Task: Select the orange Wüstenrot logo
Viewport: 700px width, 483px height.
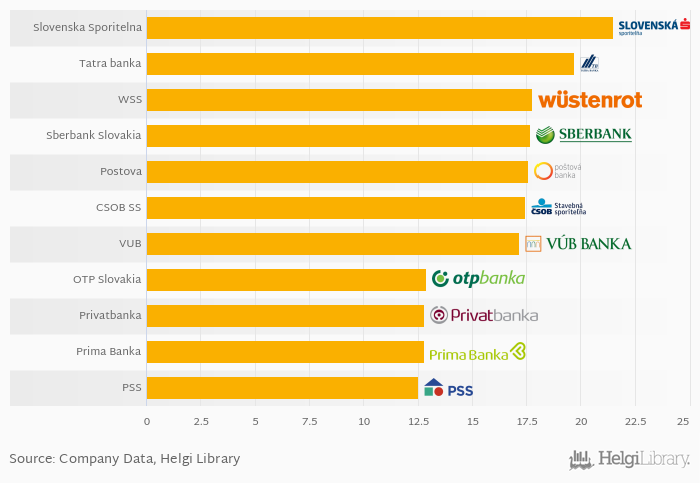Action: tap(590, 100)
